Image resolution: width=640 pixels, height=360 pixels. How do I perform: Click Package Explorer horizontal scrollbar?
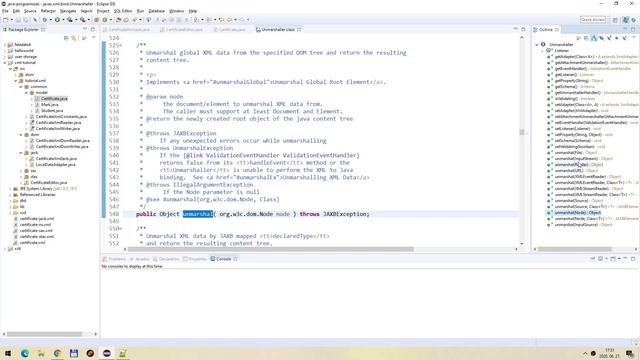click(44, 334)
